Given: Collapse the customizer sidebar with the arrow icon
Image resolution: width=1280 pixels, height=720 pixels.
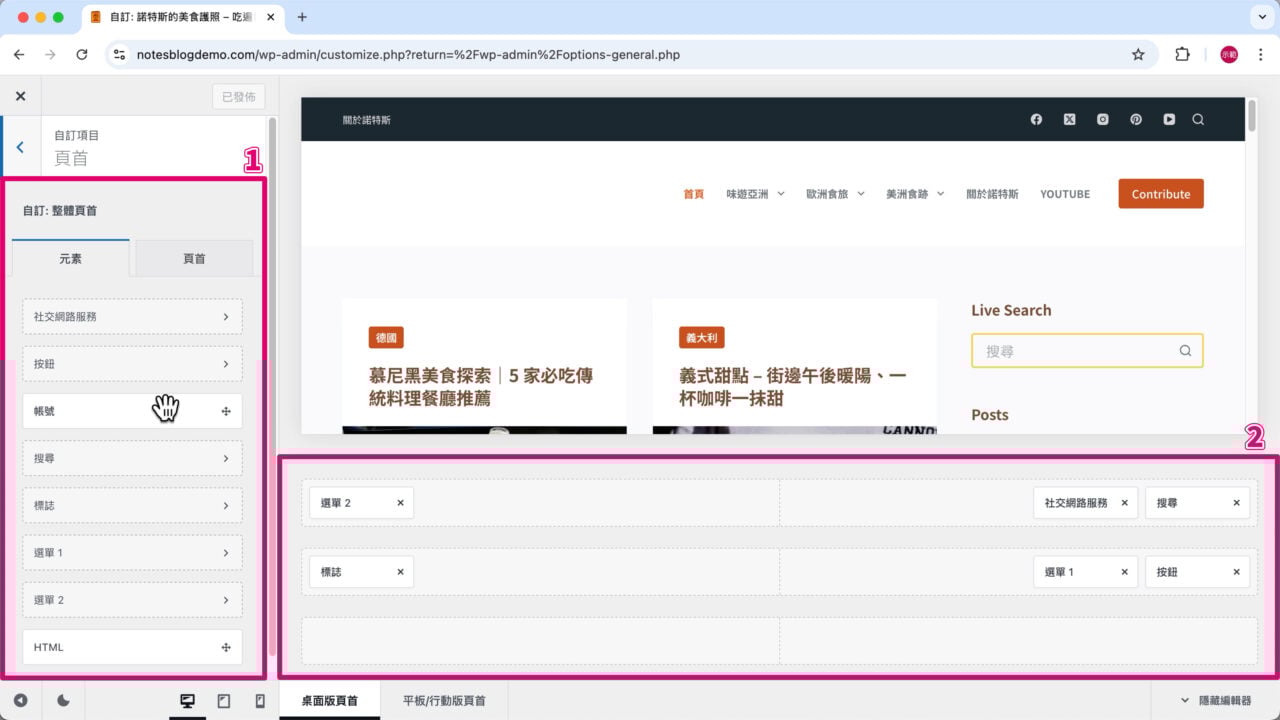Looking at the screenshot, I should click(x=20, y=701).
